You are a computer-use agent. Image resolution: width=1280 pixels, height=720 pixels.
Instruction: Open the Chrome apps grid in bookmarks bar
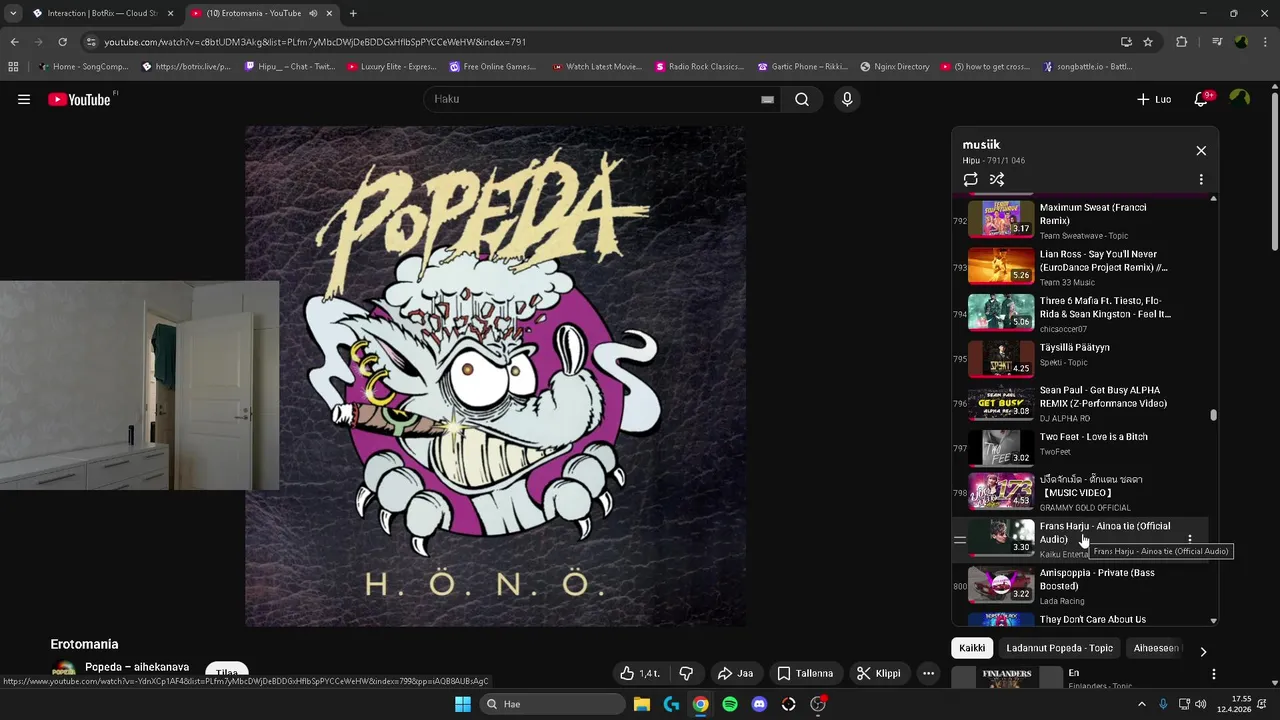tap(13, 67)
